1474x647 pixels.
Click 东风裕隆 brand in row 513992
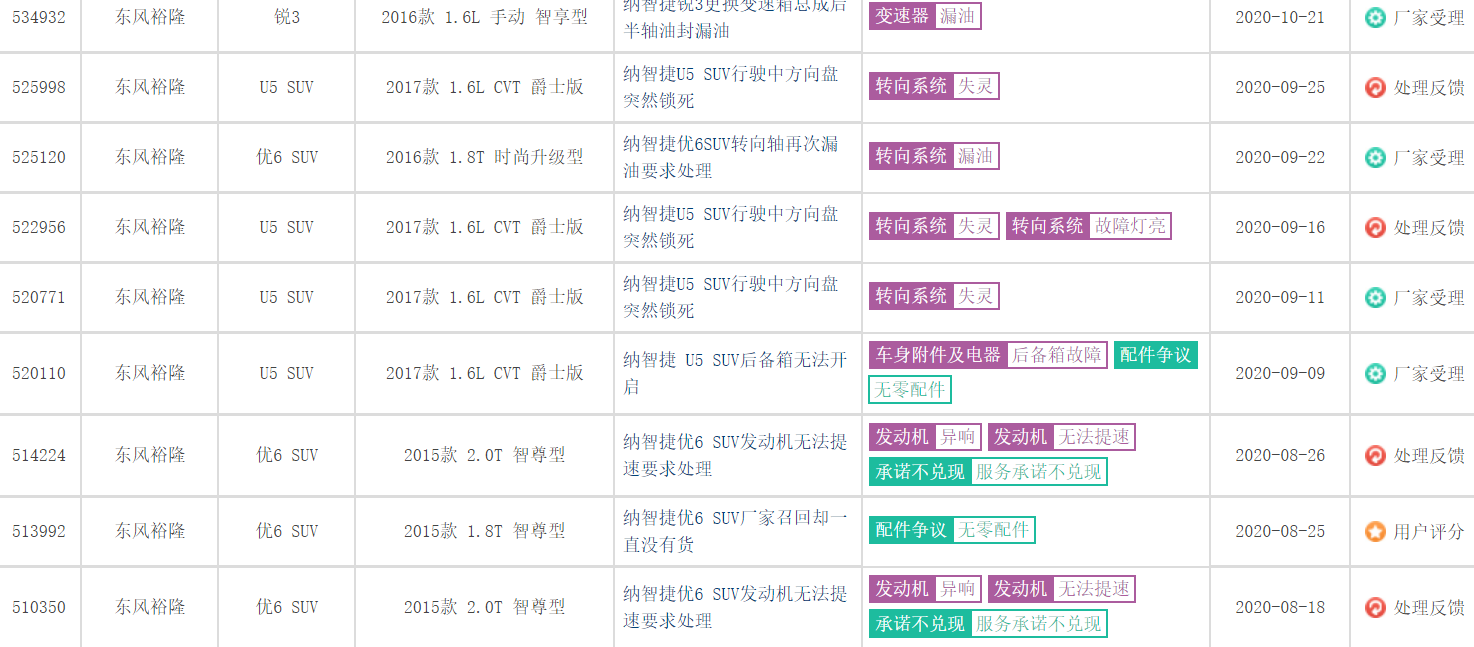coord(150,531)
